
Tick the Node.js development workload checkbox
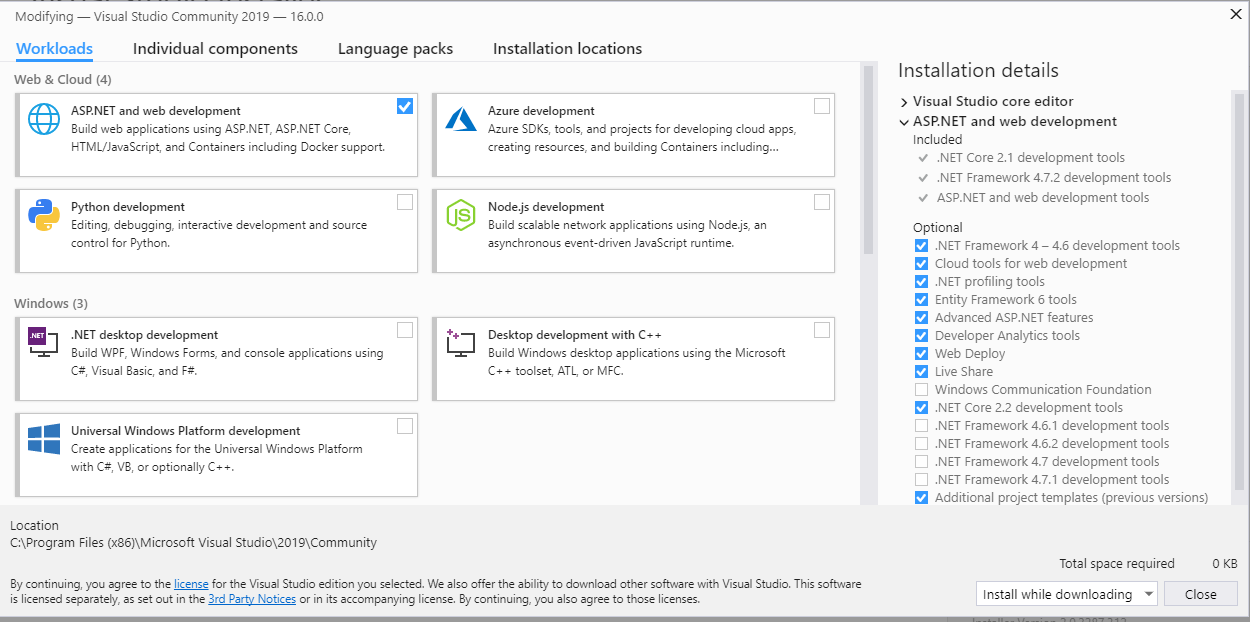pos(822,202)
